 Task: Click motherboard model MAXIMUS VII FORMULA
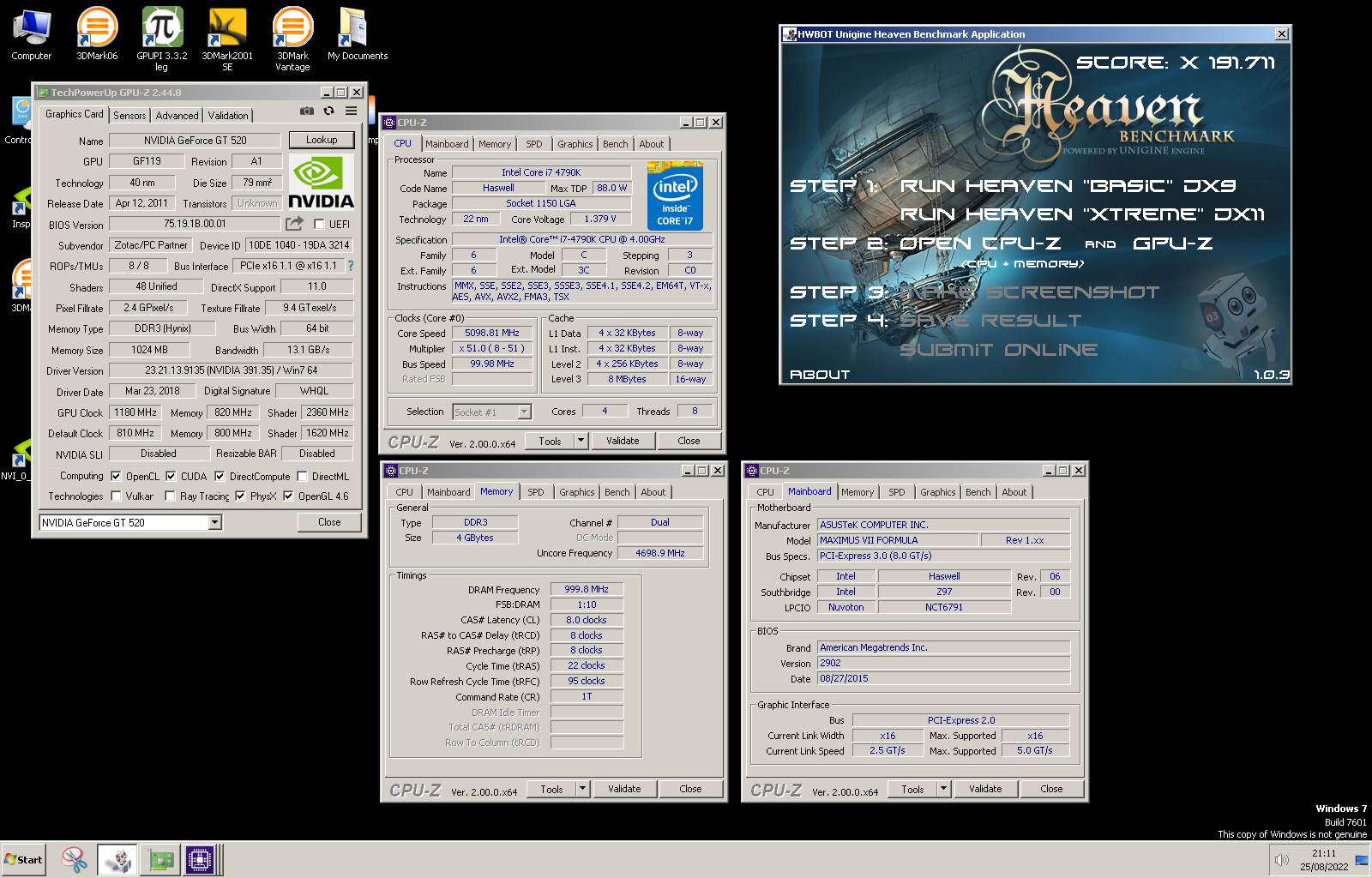897,540
